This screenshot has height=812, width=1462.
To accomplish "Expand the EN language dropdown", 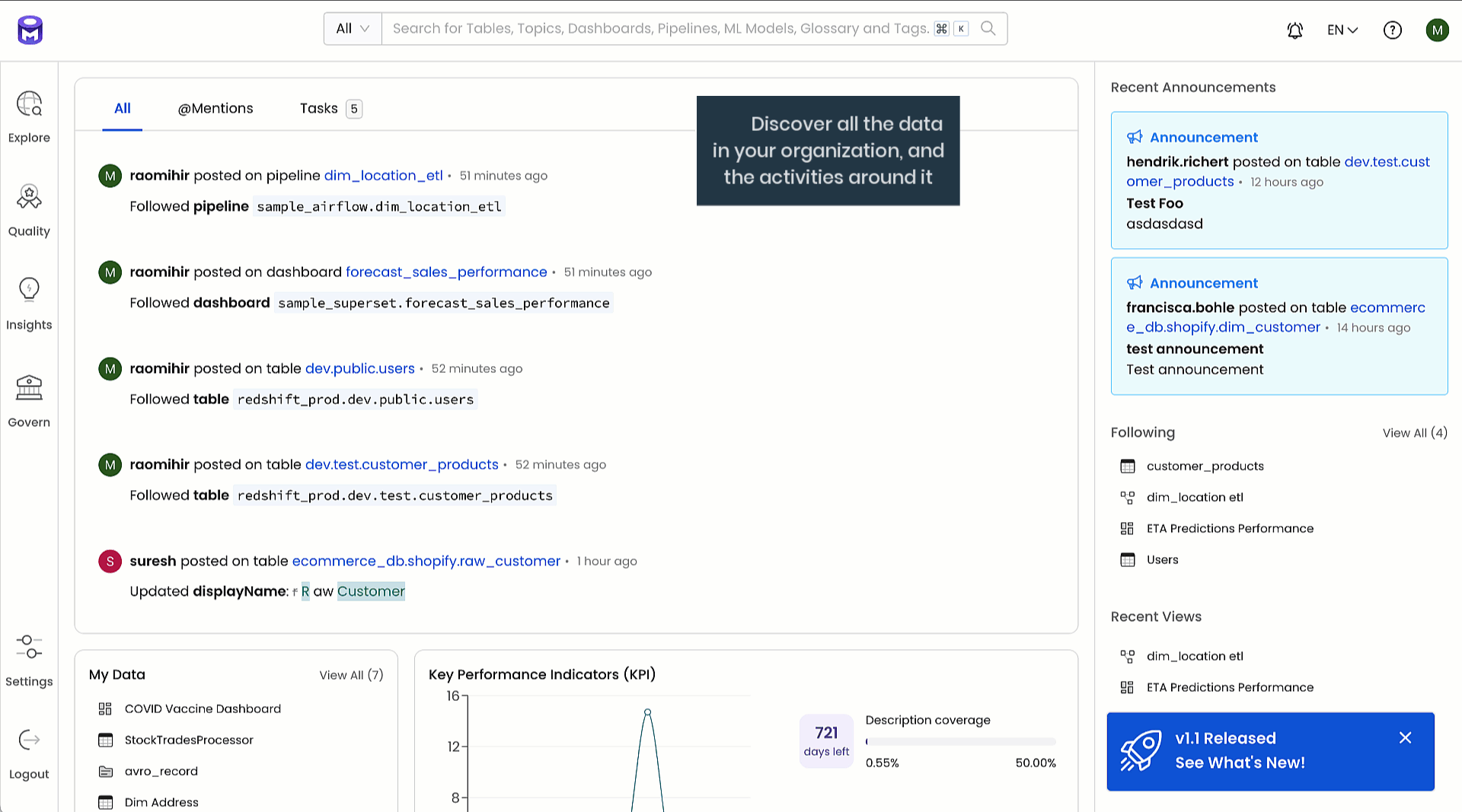I will 1342,30.
